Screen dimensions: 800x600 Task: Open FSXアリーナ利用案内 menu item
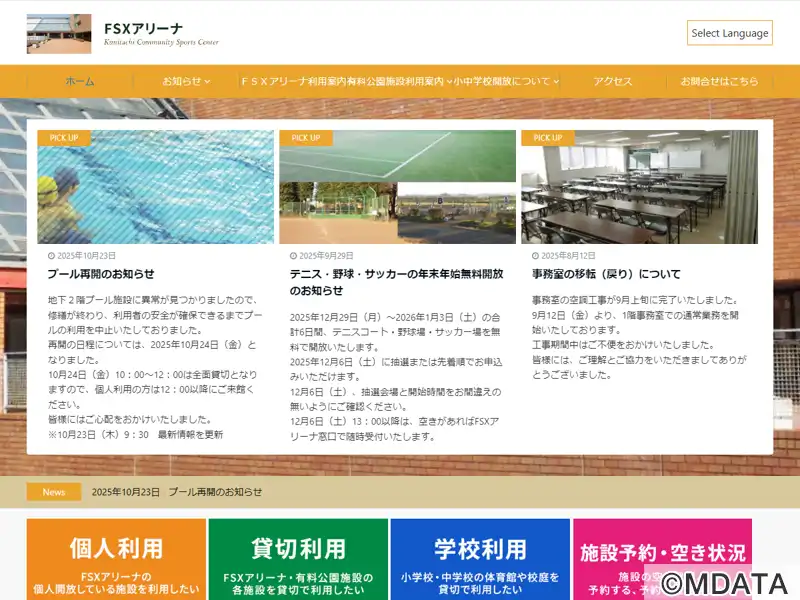[x=294, y=81]
